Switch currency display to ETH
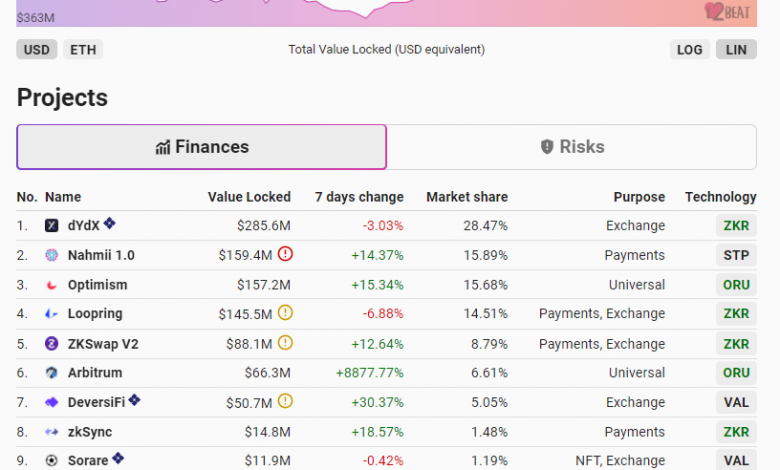The height and width of the screenshot is (470, 780). (83, 49)
